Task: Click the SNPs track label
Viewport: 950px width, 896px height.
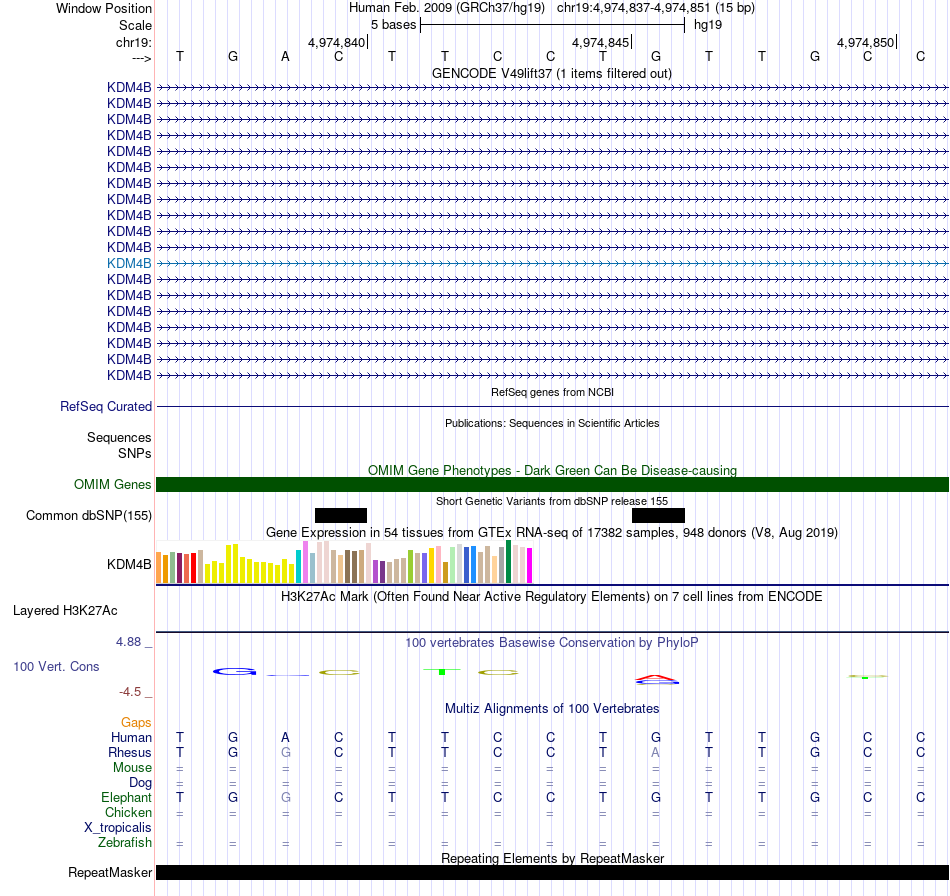Action: coord(135,453)
